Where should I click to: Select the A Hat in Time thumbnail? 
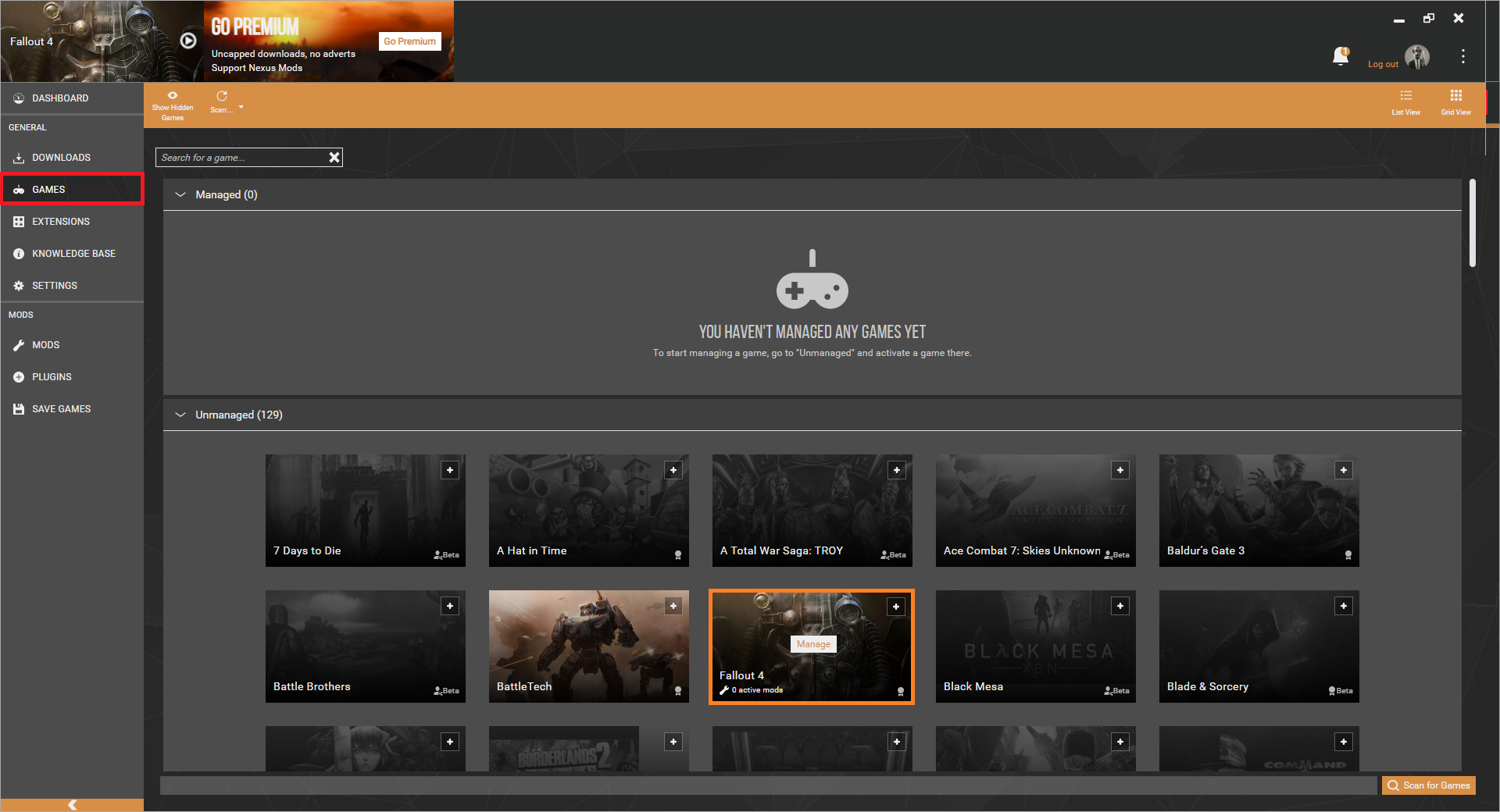pyautogui.click(x=589, y=511)
